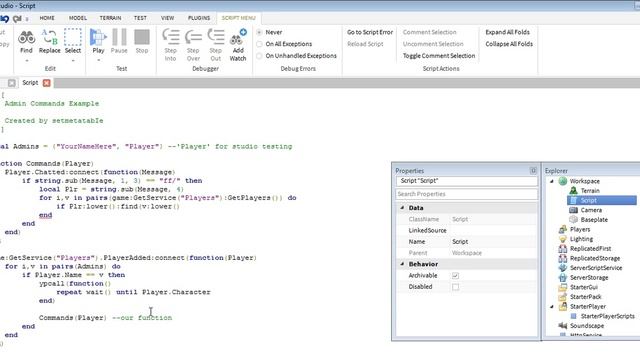Open the Replace tool
The width and height of the screenshot is (640, 360).
49,42
